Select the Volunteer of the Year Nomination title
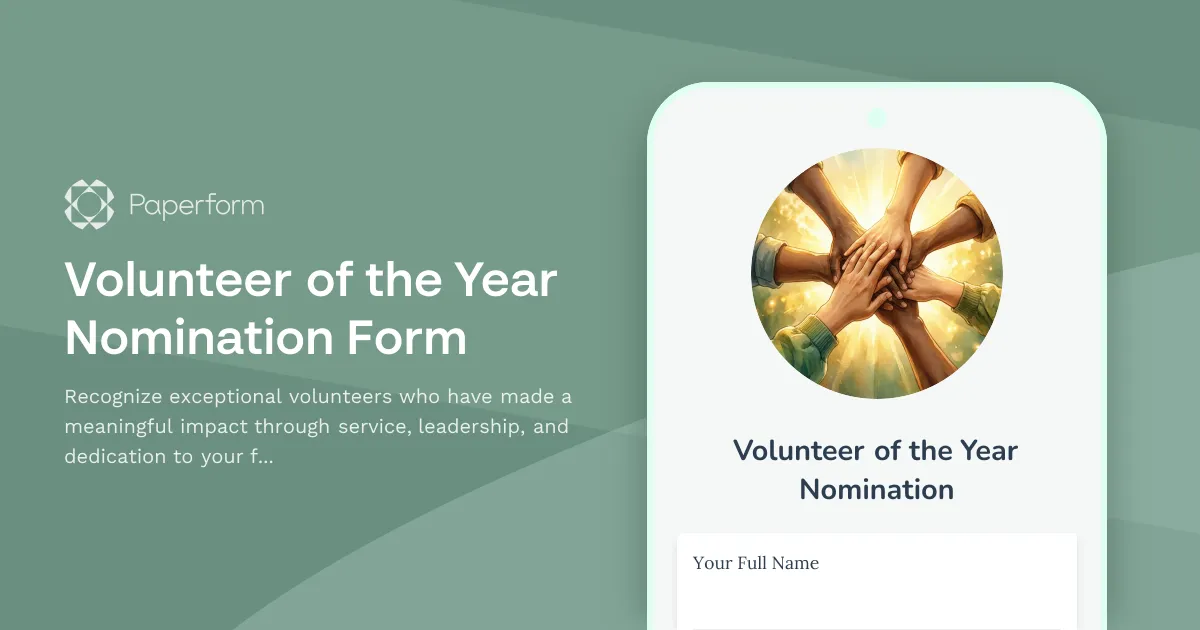Viewport: 1200px width, 630px height. (x=877, y=470)
